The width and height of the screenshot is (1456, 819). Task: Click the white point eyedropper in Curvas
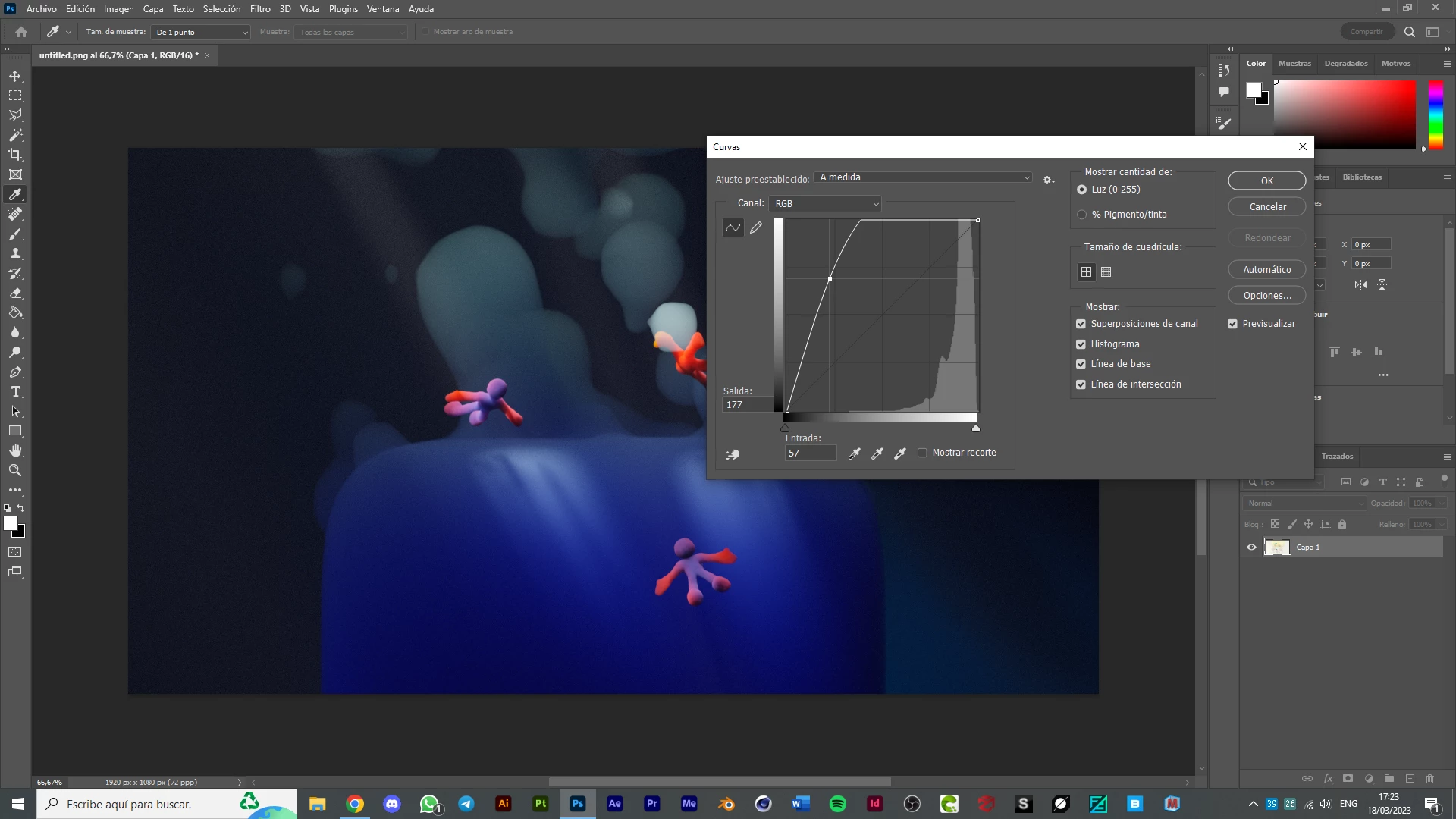pyautogui.click(x=900, y=453)
